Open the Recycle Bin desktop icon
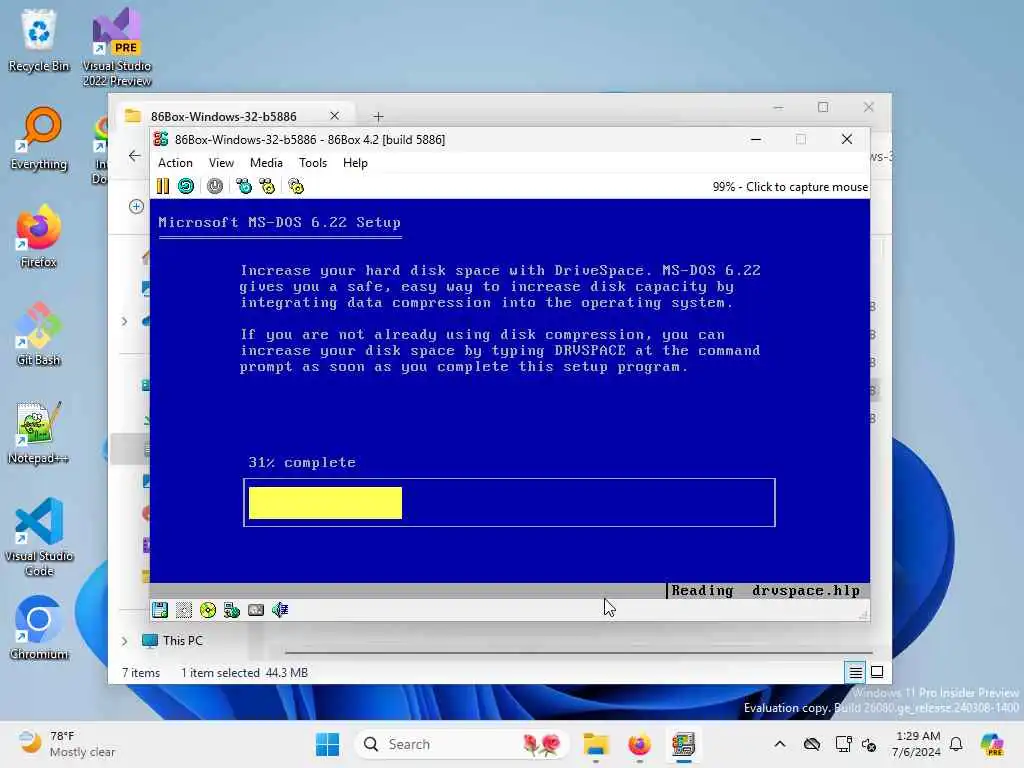 pyautogui.click(x=39, y=40)
